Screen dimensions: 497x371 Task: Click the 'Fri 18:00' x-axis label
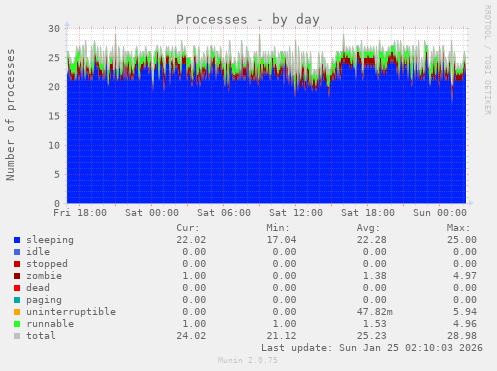pos(80,213)
